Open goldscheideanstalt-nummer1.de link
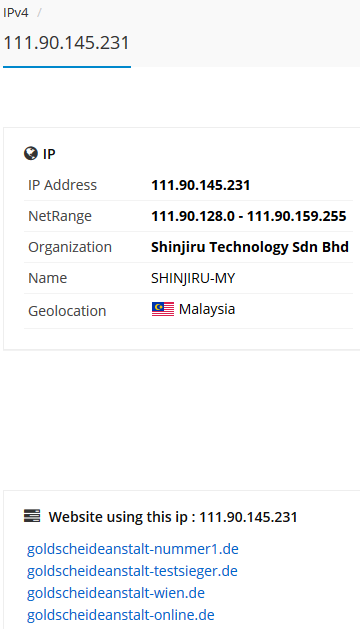Screen dimensions: 360x629 click(x=133, y=549)
